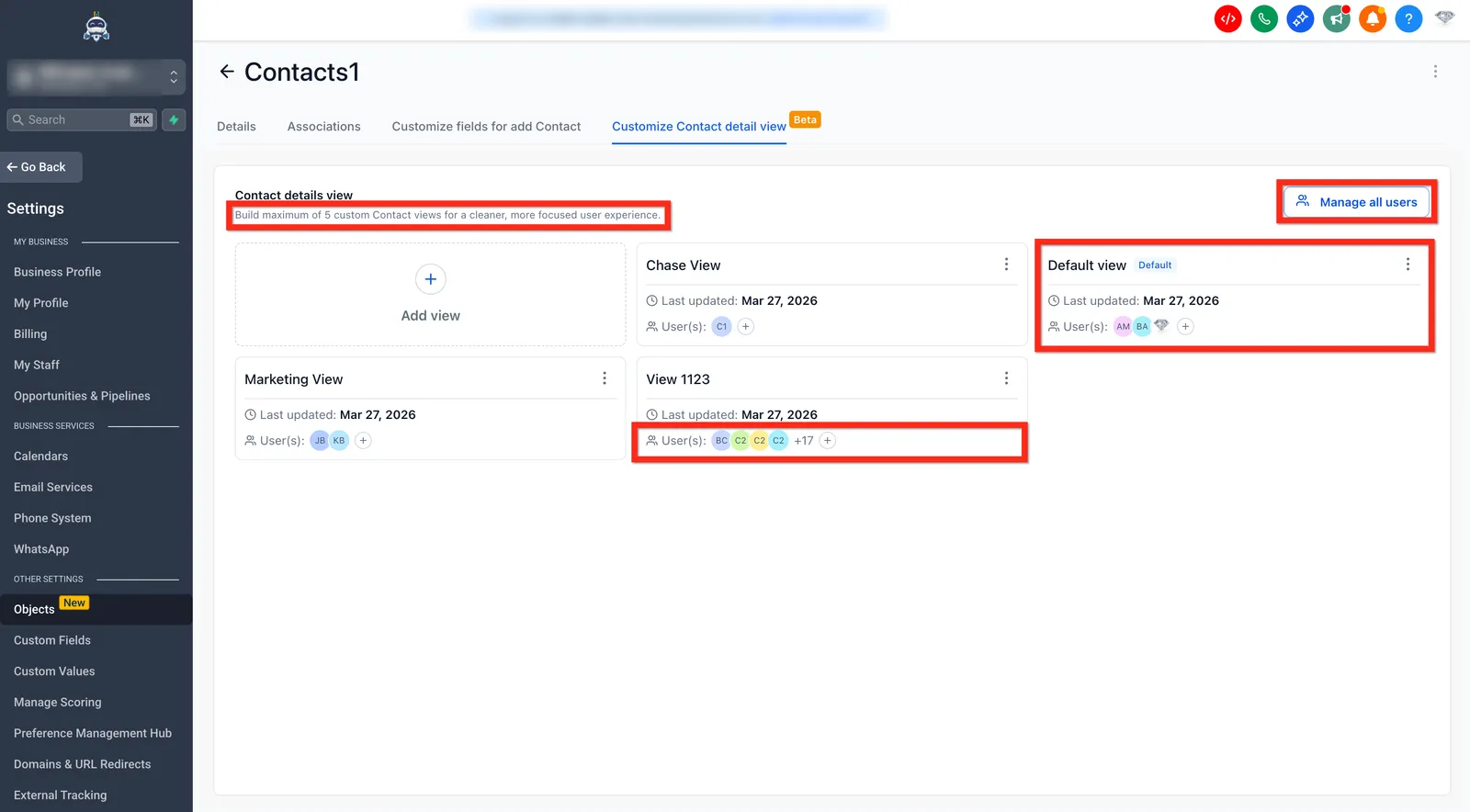This screenshot has height=812, width=1470.
Task: Open the page-level three-dot menu
Action: click(1435, 72)
